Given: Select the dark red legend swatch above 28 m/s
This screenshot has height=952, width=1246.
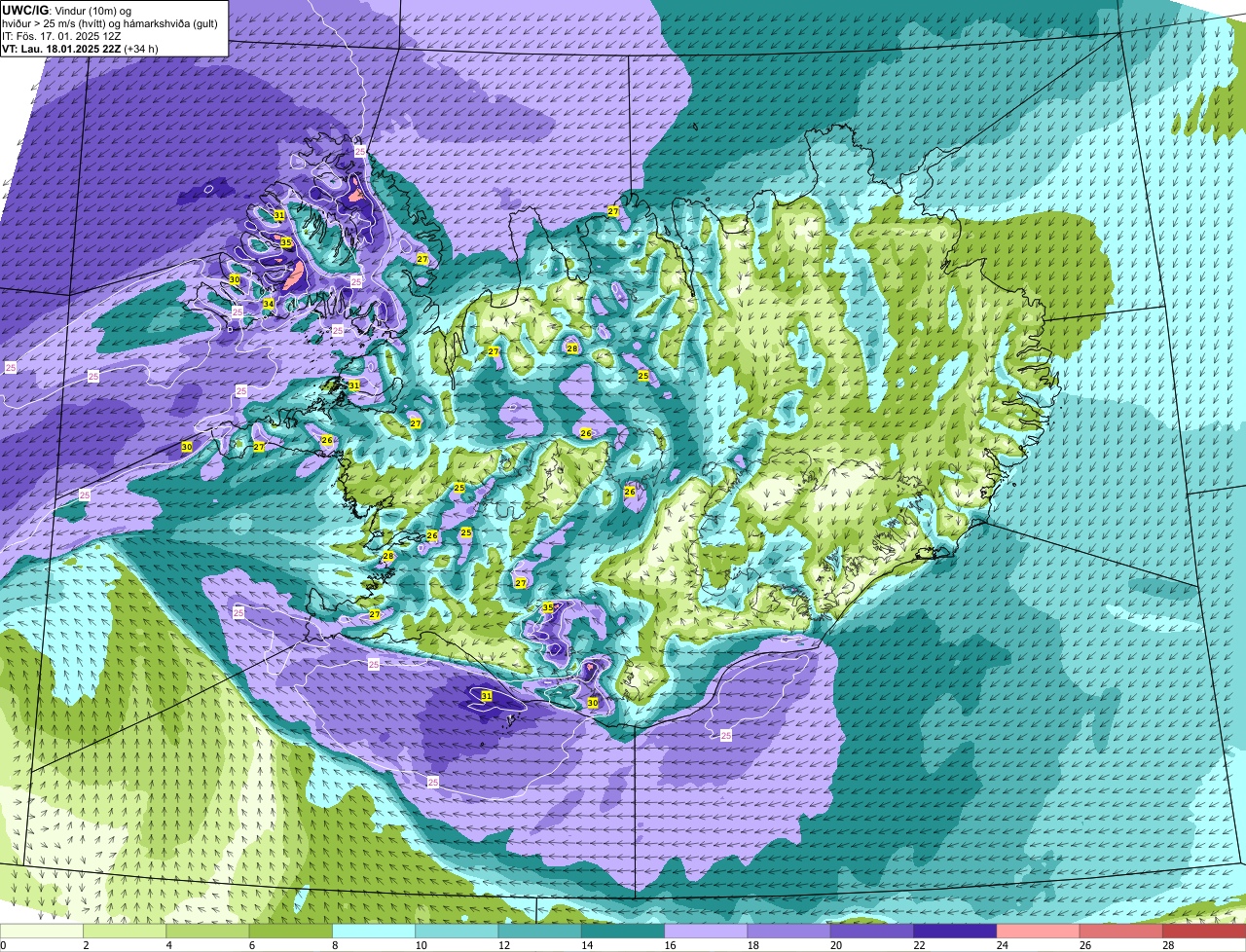Looking at the screenshot, I should tap(1205, 931).
